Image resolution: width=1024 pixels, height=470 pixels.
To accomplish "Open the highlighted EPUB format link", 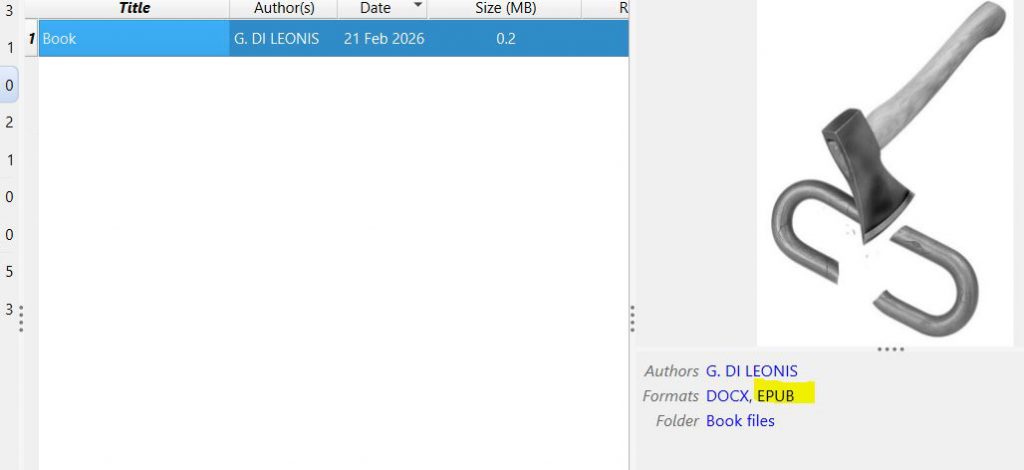I will coord(776,396).
